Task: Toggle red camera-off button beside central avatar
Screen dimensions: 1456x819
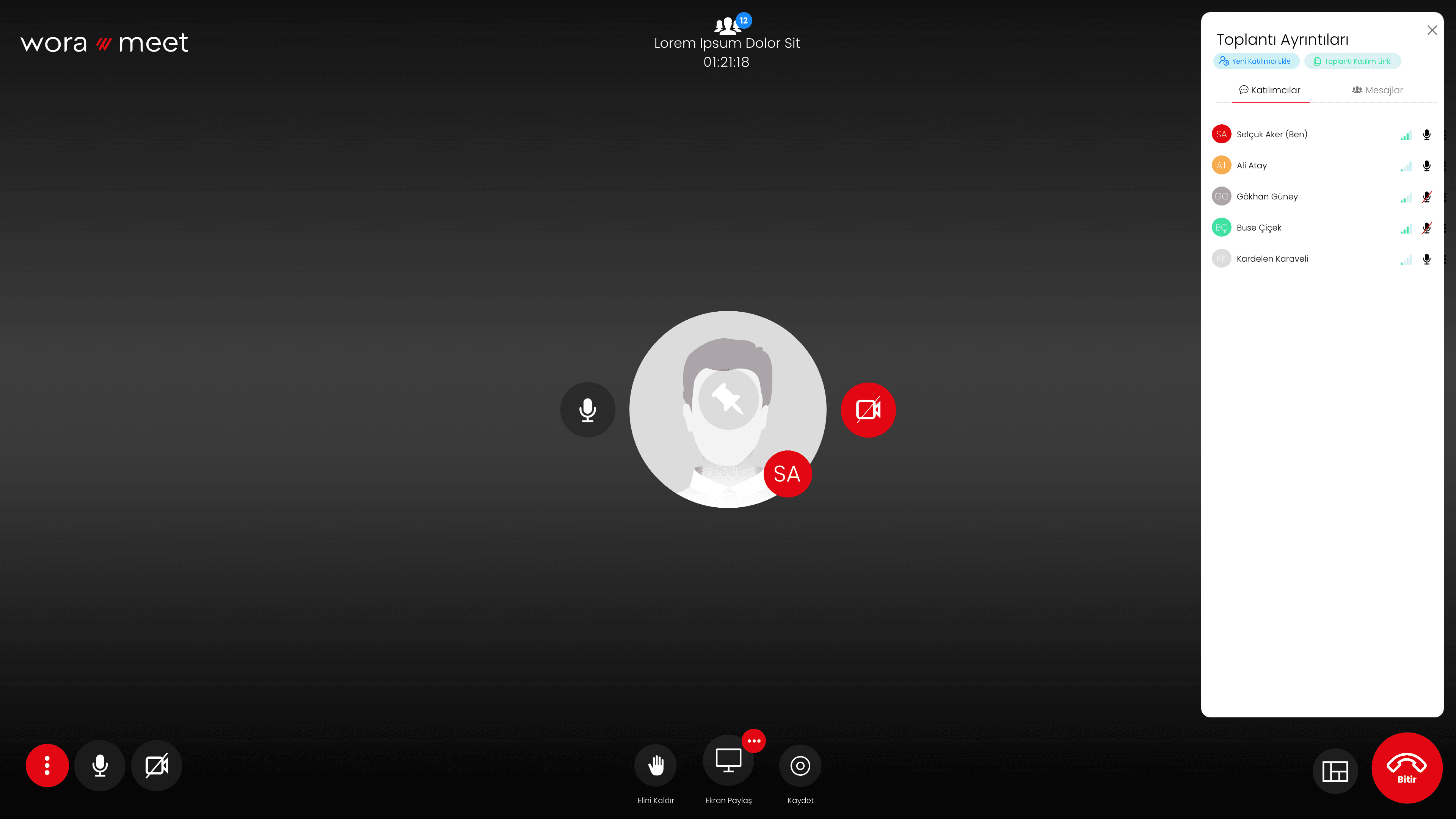Action: [868, 410]
